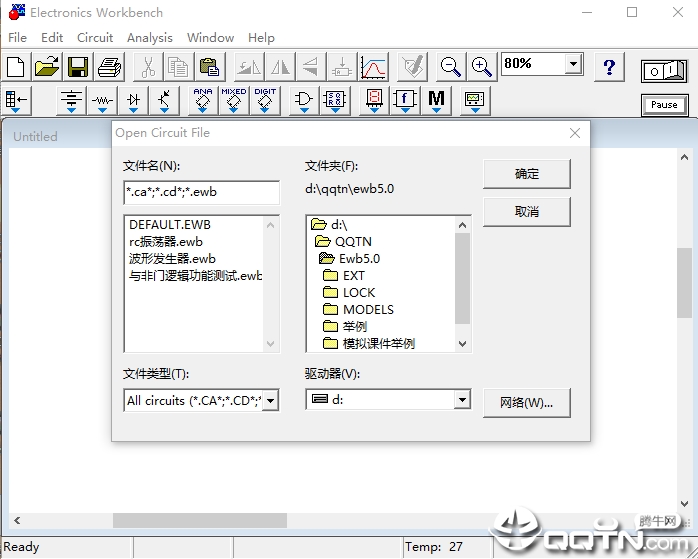
Task: Select LOCK folder in tree
Action: (349, 293)
